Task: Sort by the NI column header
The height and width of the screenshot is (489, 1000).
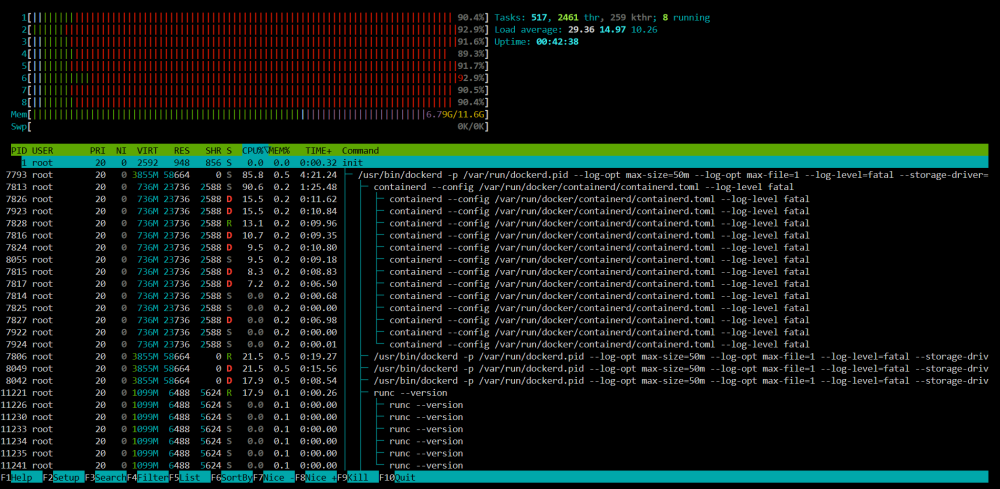Action: point(121,150)
